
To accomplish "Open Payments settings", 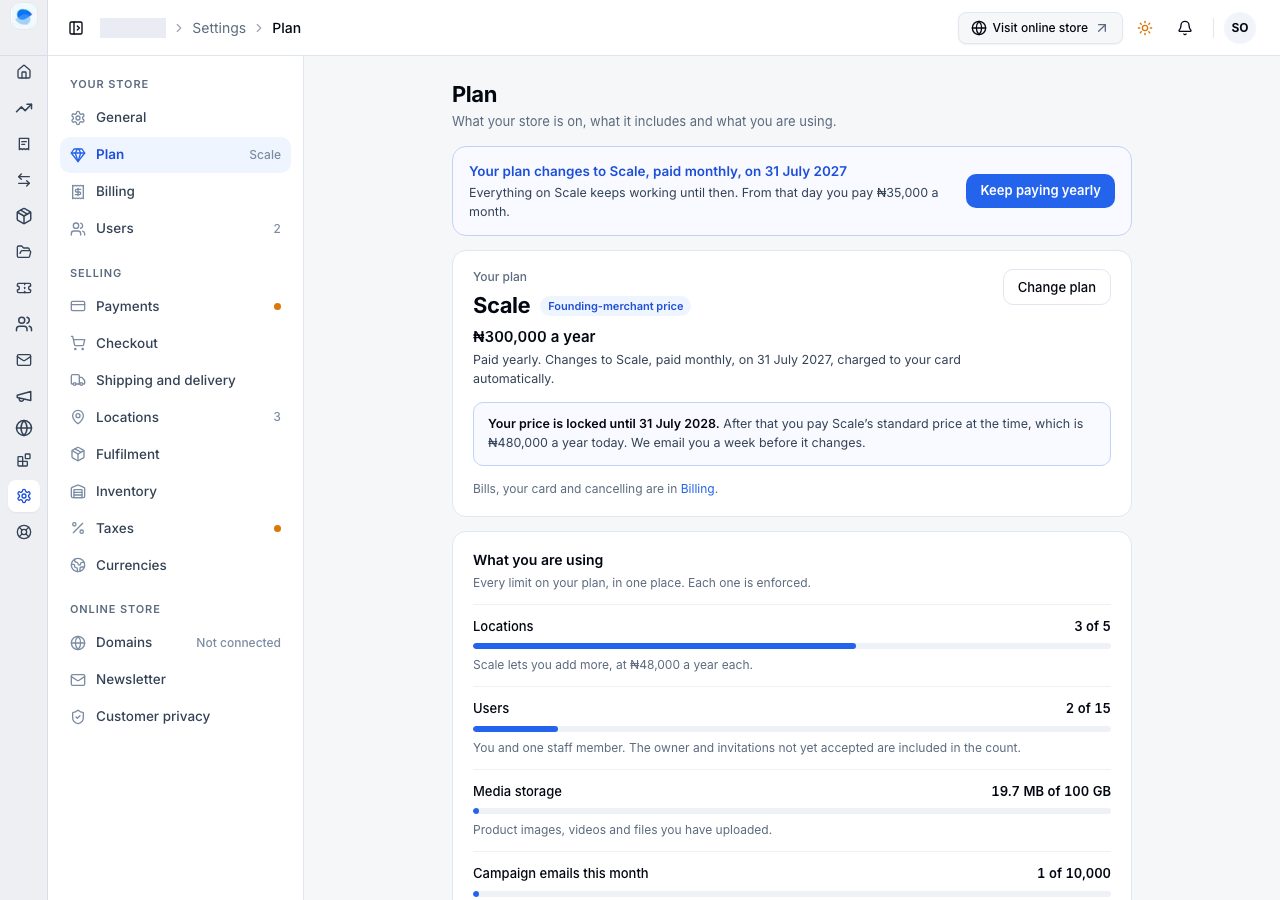I will (x=176, y=307).
